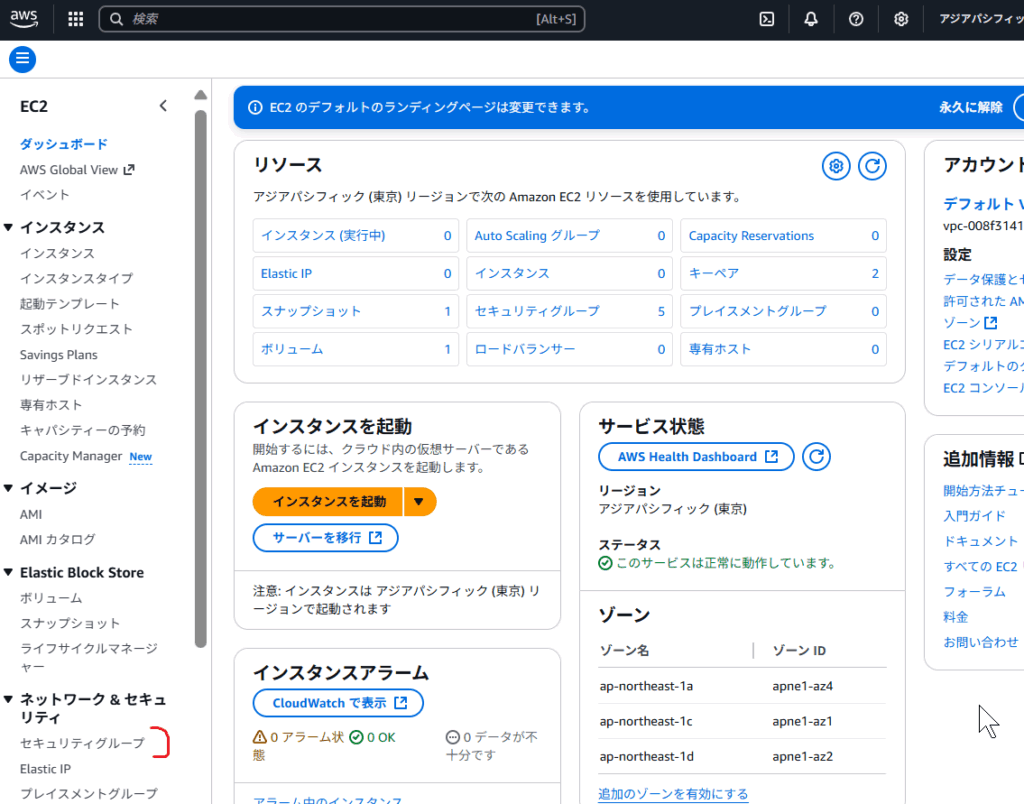Collapse the Elastic Block Store section
1024x804 pixels.
pos(9,573)
